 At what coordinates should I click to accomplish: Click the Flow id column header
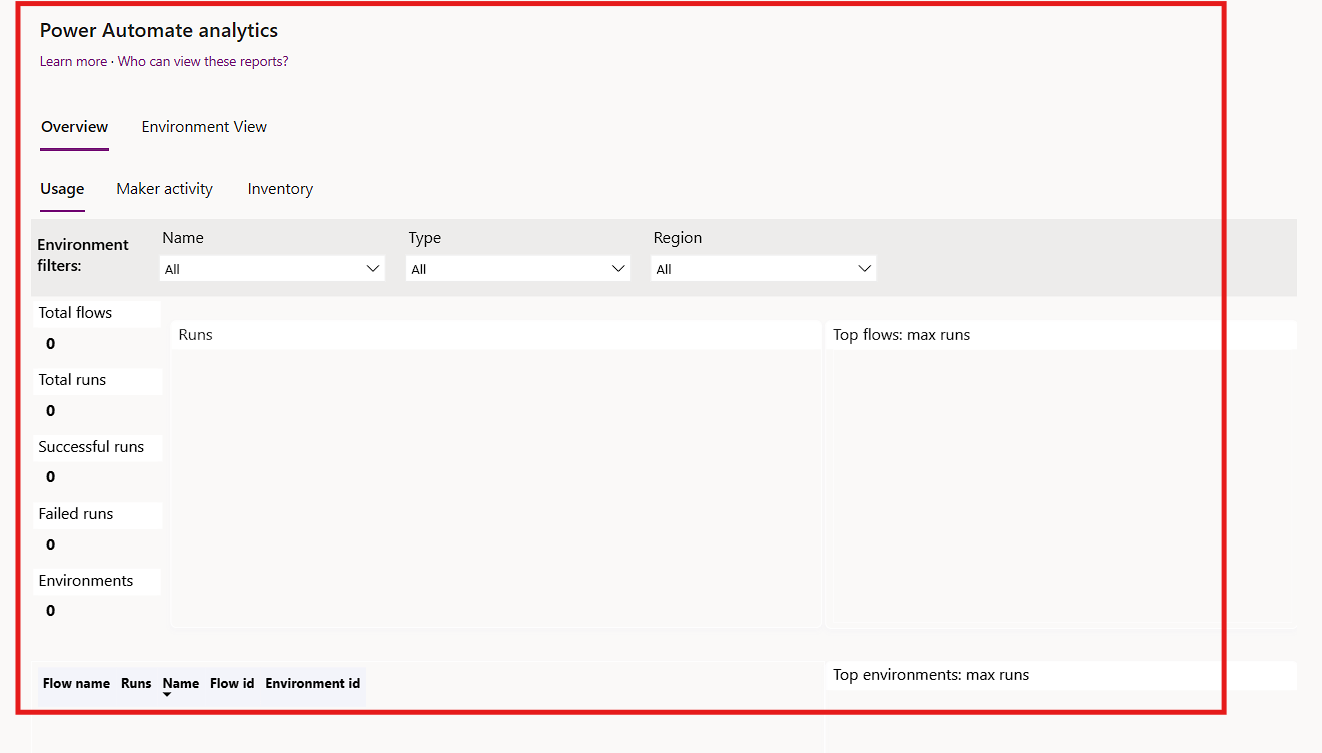point(232,684)
